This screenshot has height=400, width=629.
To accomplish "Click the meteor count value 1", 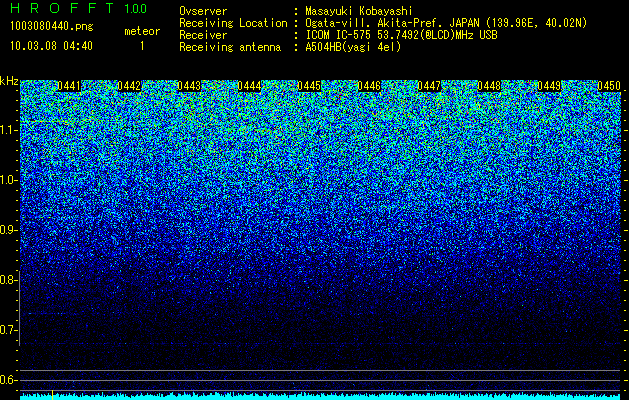I will (142, 46).
